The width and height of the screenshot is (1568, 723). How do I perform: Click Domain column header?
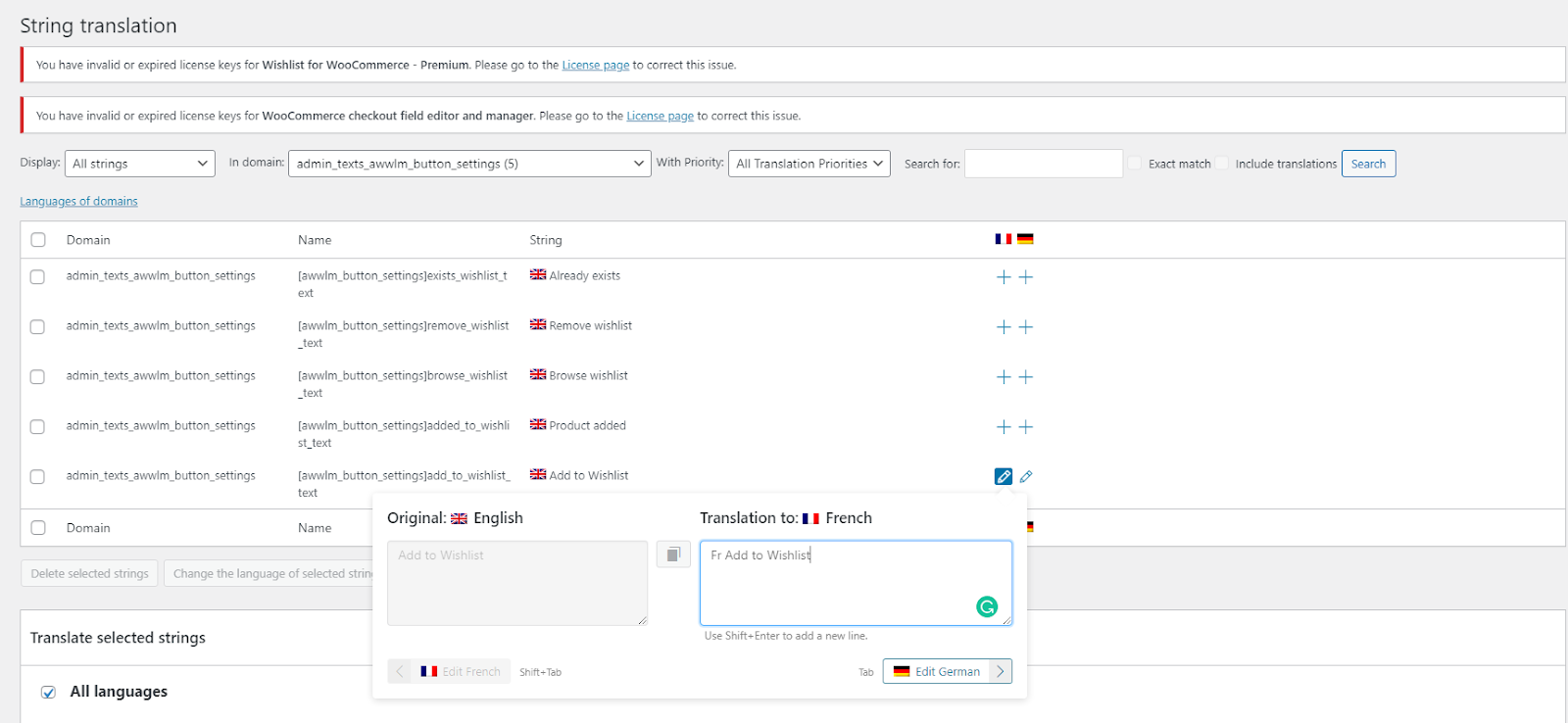(x=88, y=240)
